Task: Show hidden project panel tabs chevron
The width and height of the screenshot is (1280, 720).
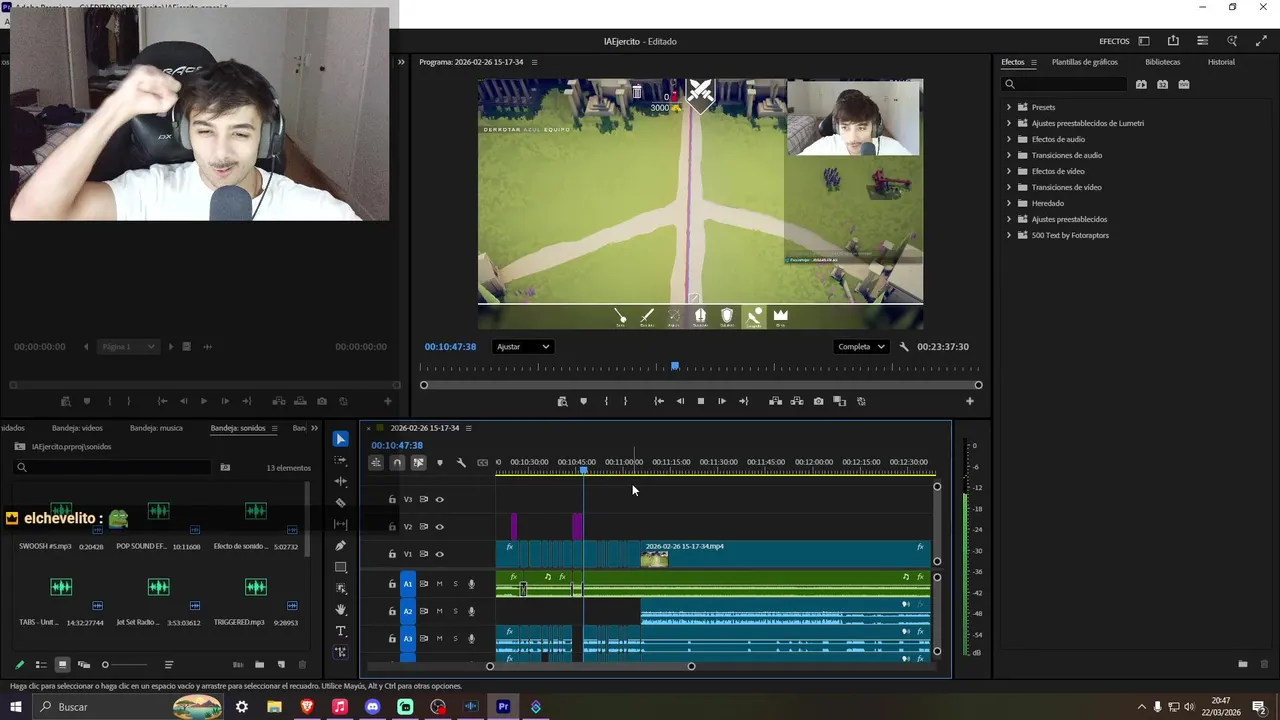Action: pos(314,428)
